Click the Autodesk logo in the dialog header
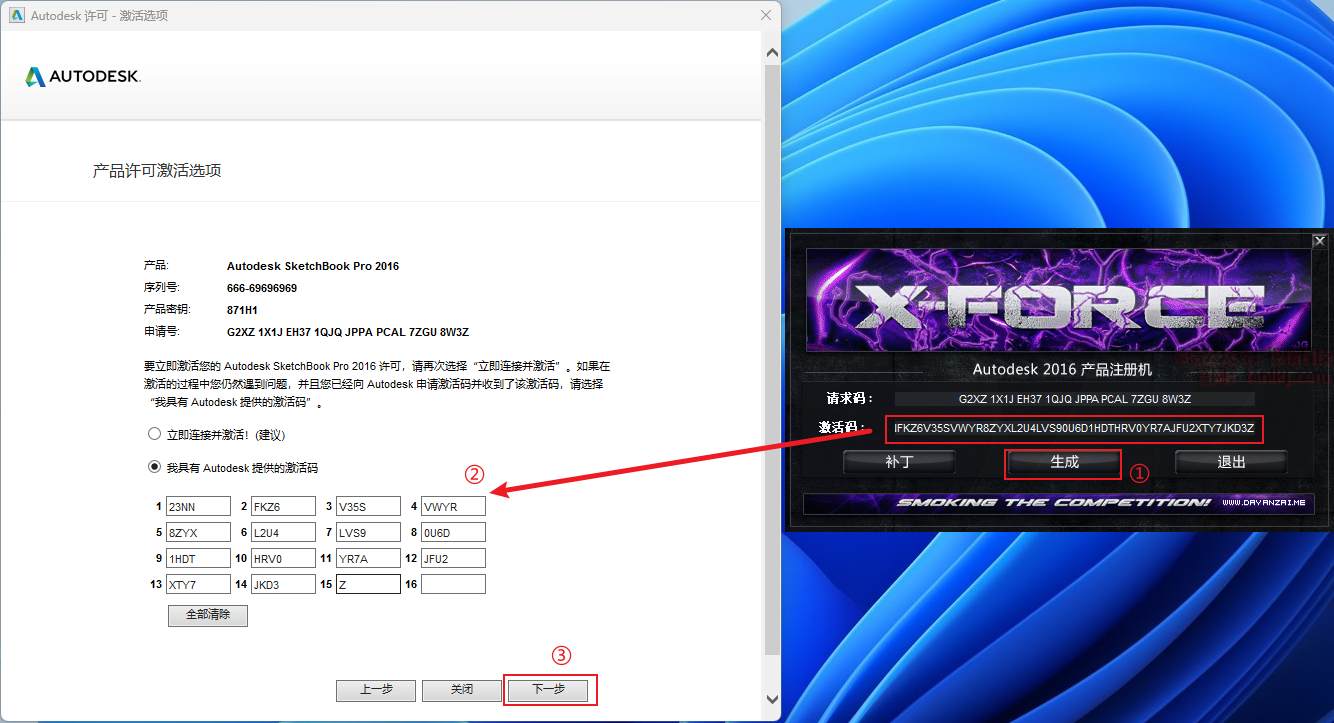Image resolution: width=1334 pixels, height=723 pixels. coord(83,77)
